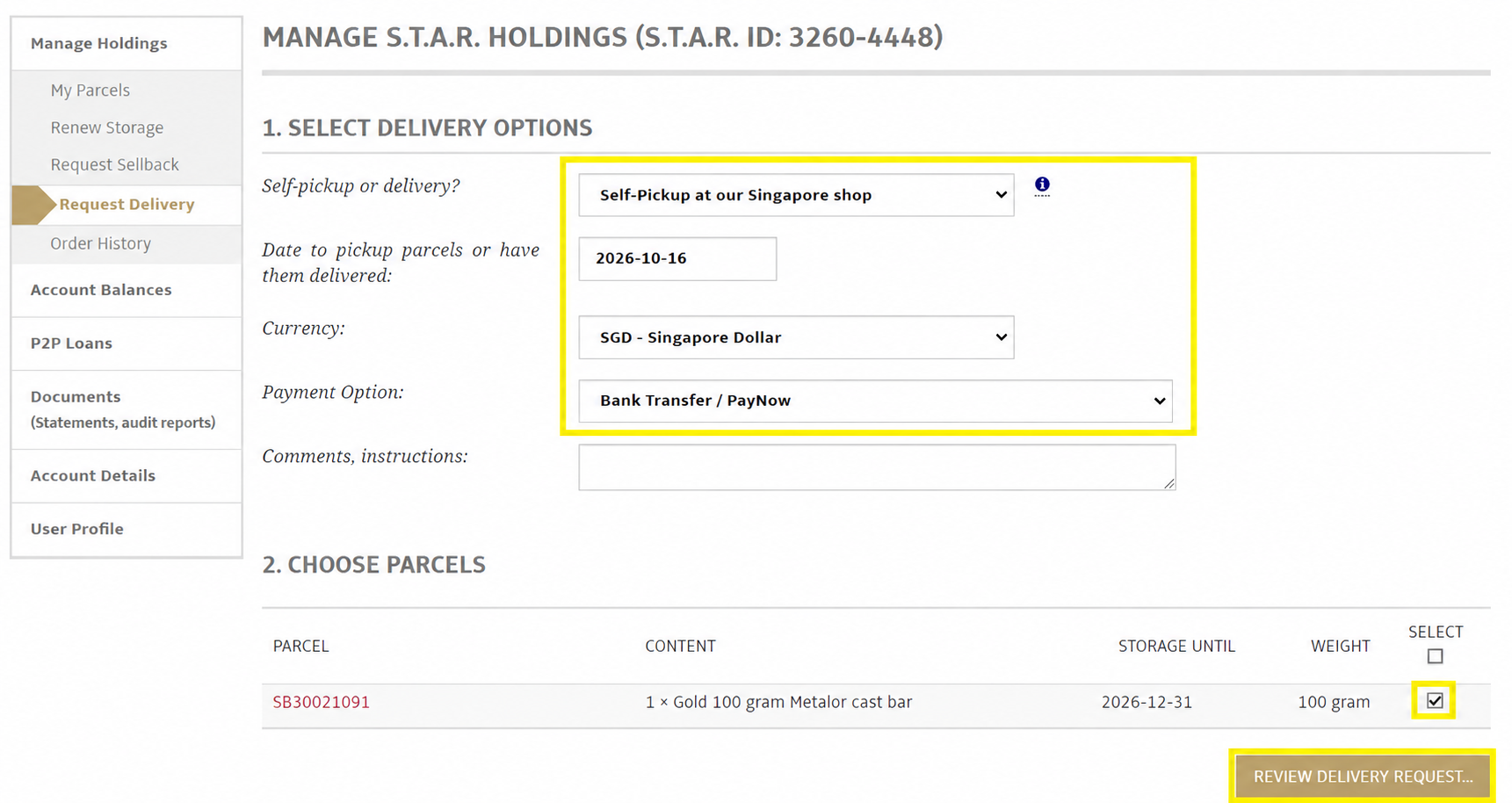1512x803 pixels.
Task: Click the Review Delivery Request button
Action: 1363,776
